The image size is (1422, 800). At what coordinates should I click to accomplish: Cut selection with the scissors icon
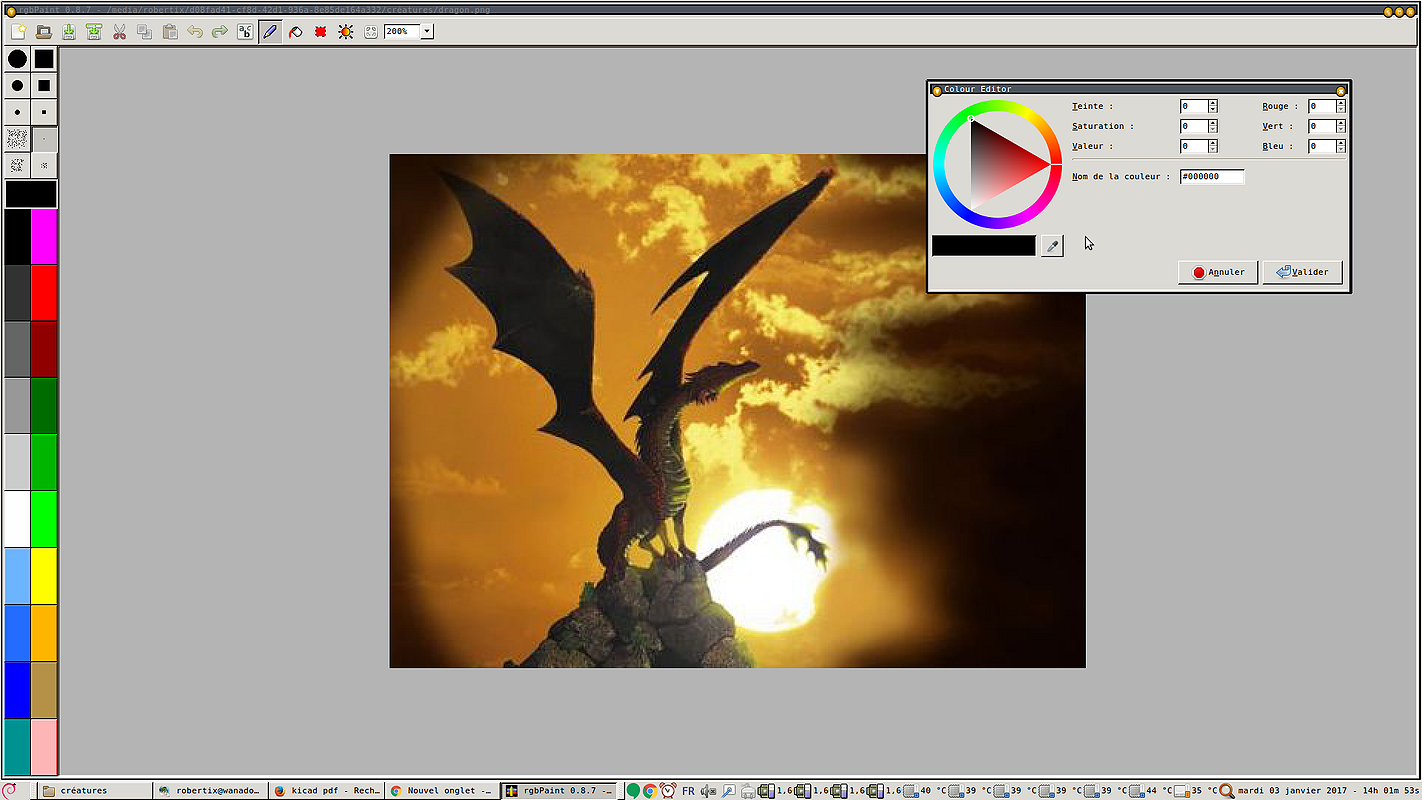point(119,32)
